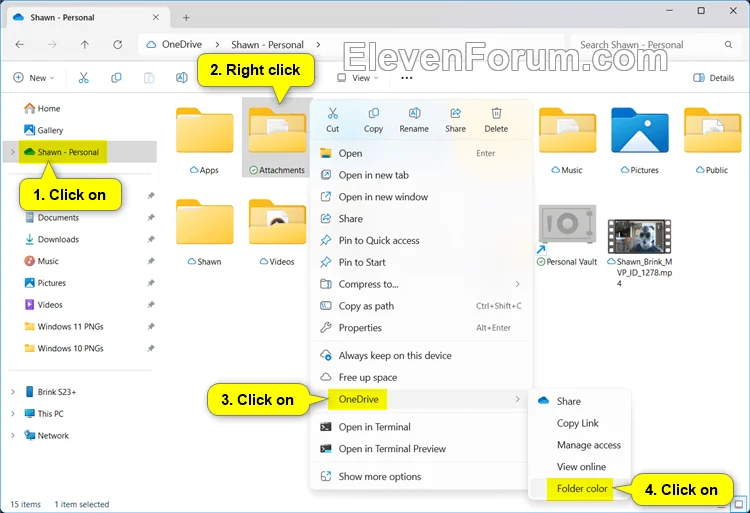Click the Share icon in context menu top row
The image size is (750, 513).
pos(455,113)
